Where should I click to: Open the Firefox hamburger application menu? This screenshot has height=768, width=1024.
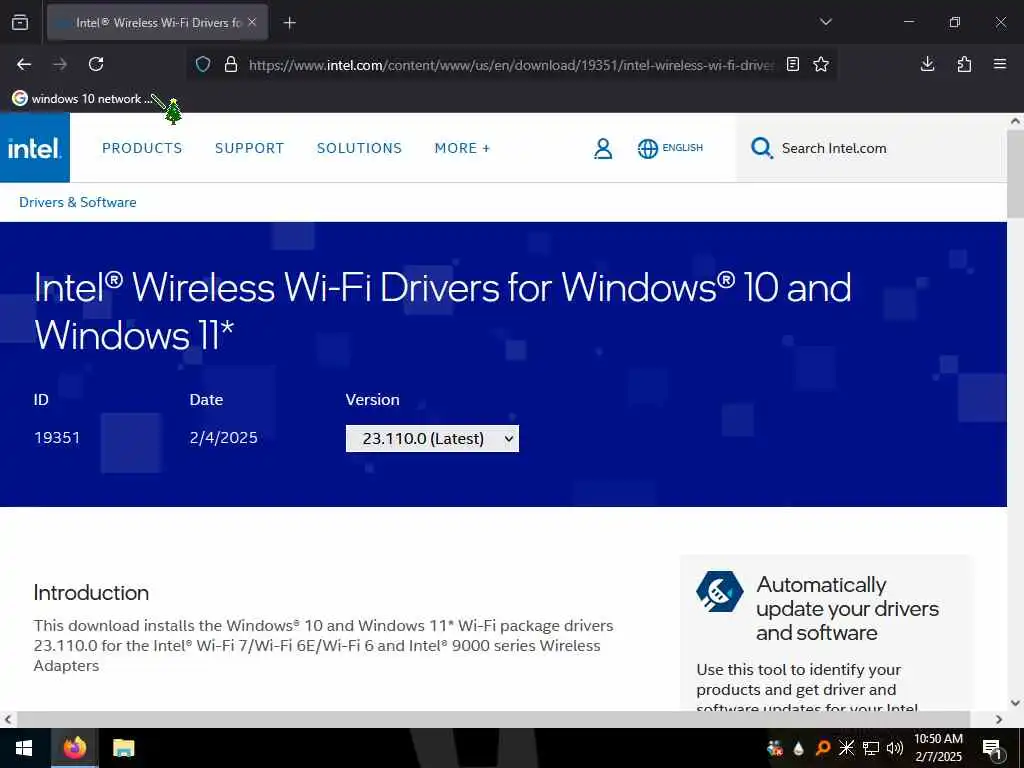tap(1000, 64)
